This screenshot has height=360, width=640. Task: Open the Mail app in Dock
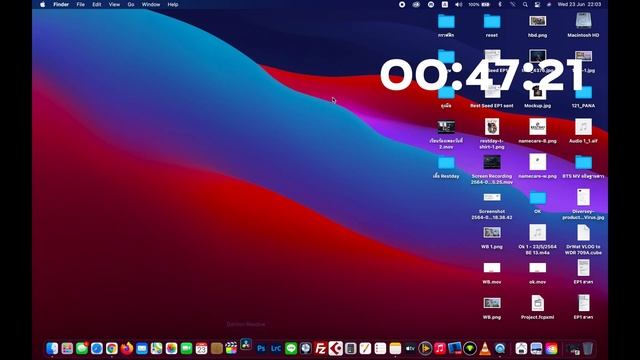tap(142, 348)
